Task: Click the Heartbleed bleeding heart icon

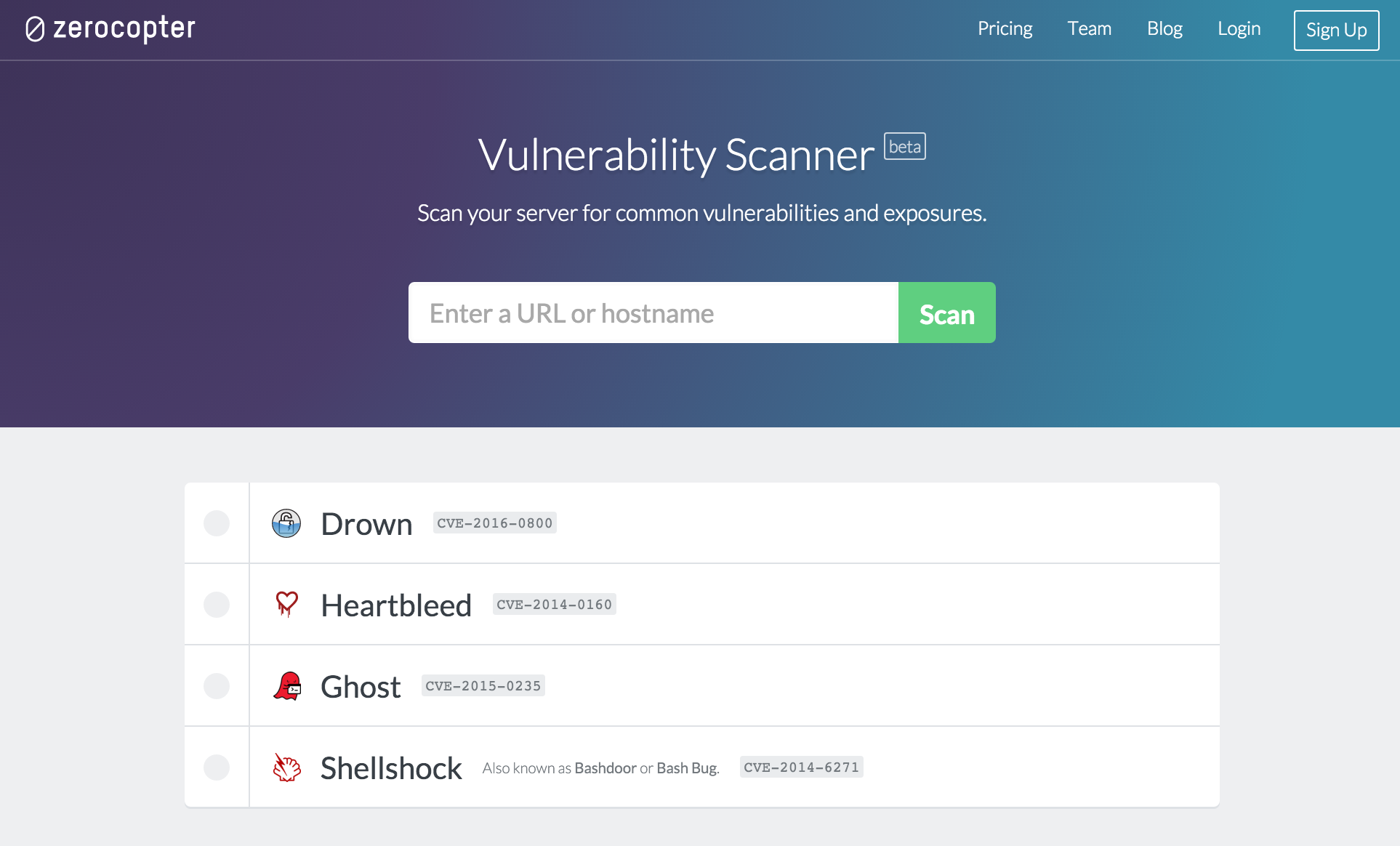Action: point(287,604)
